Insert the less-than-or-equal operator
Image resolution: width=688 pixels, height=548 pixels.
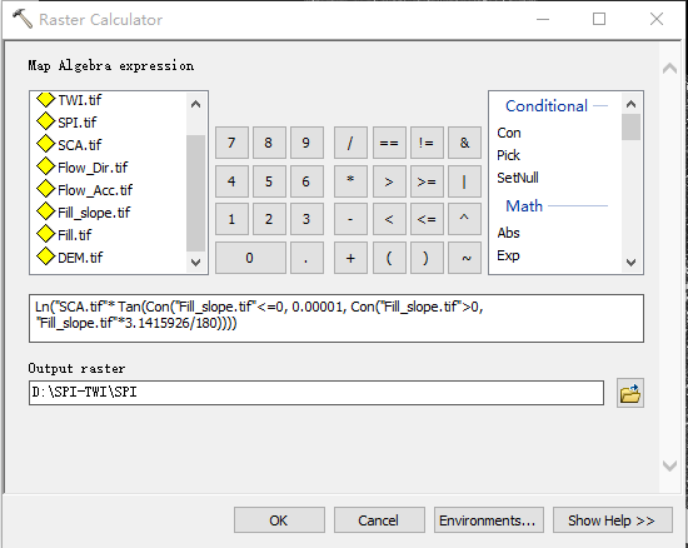427,219
